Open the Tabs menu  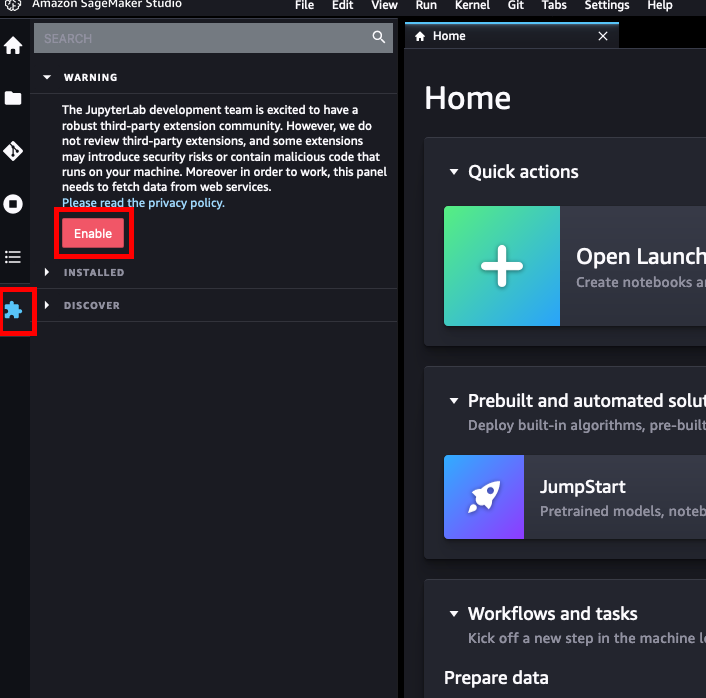(554, 5)
